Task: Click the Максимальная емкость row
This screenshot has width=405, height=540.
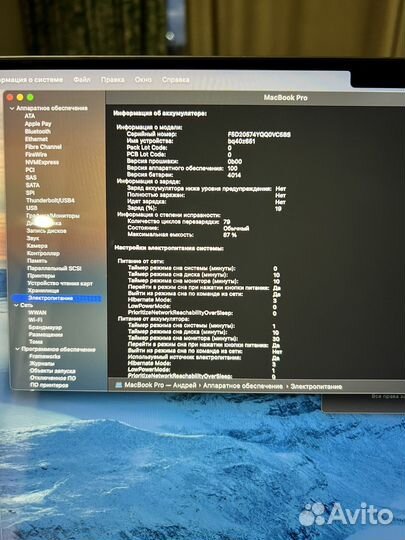Action: 183,235
